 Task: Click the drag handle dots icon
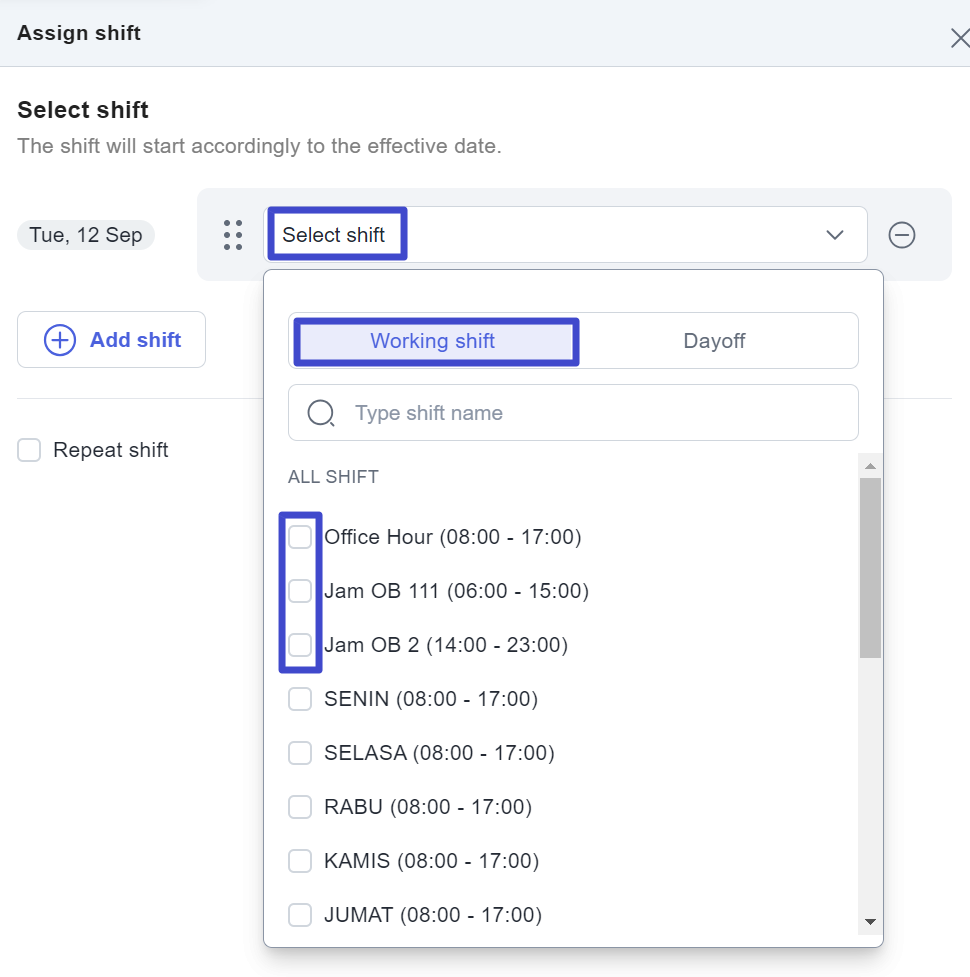tap(233, 235)
